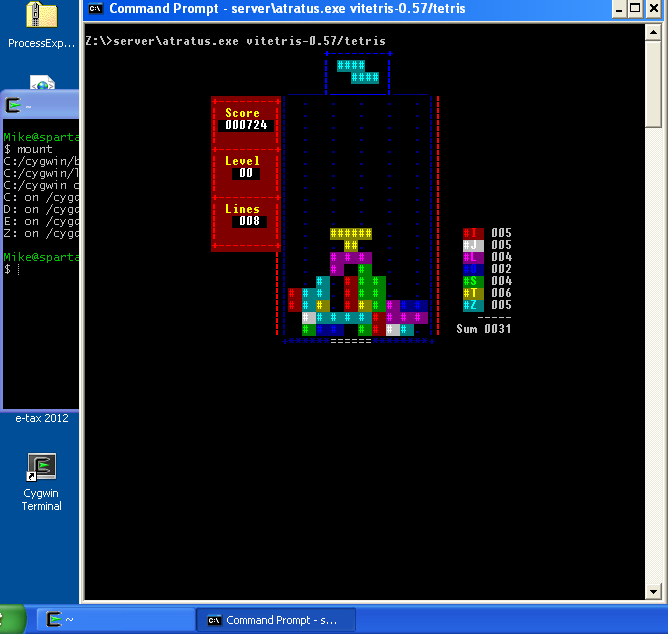668x634 pixels.
Task: Close the Command Prompt window
Action: click(653, 9)
